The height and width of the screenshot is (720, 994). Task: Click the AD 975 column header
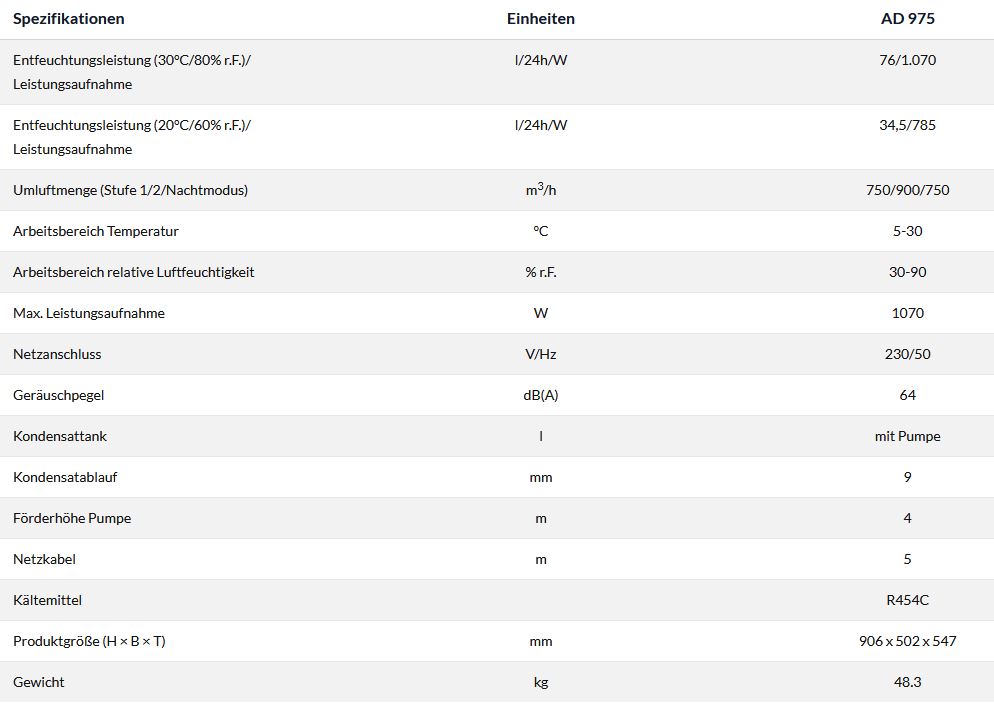tap(907, 19)
